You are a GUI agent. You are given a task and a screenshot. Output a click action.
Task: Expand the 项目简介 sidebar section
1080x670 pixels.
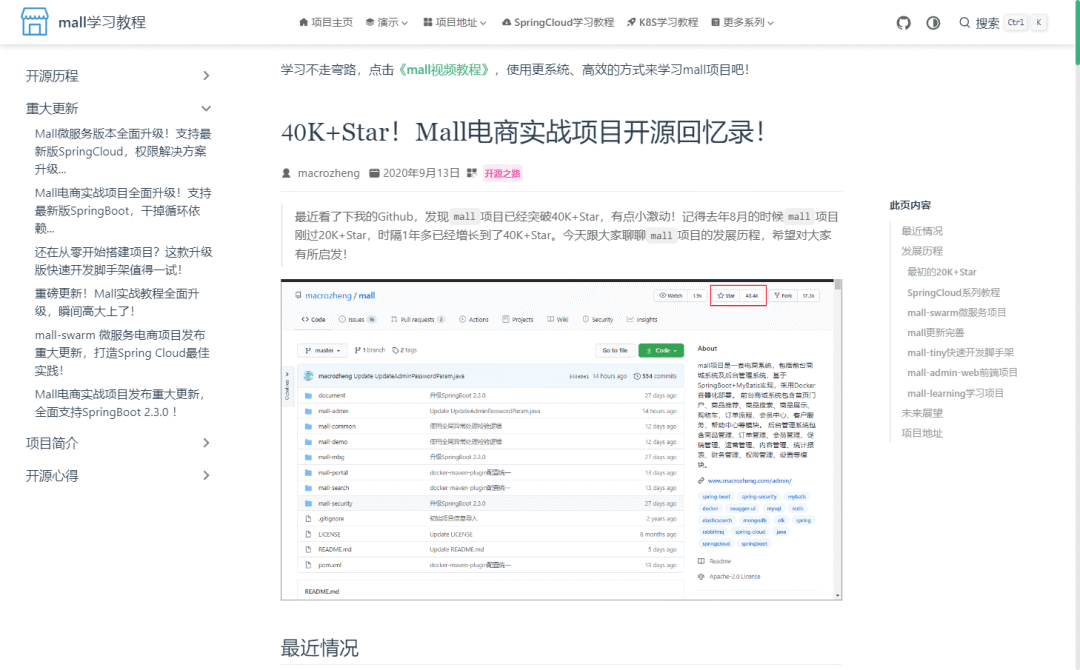click(118, 443)
